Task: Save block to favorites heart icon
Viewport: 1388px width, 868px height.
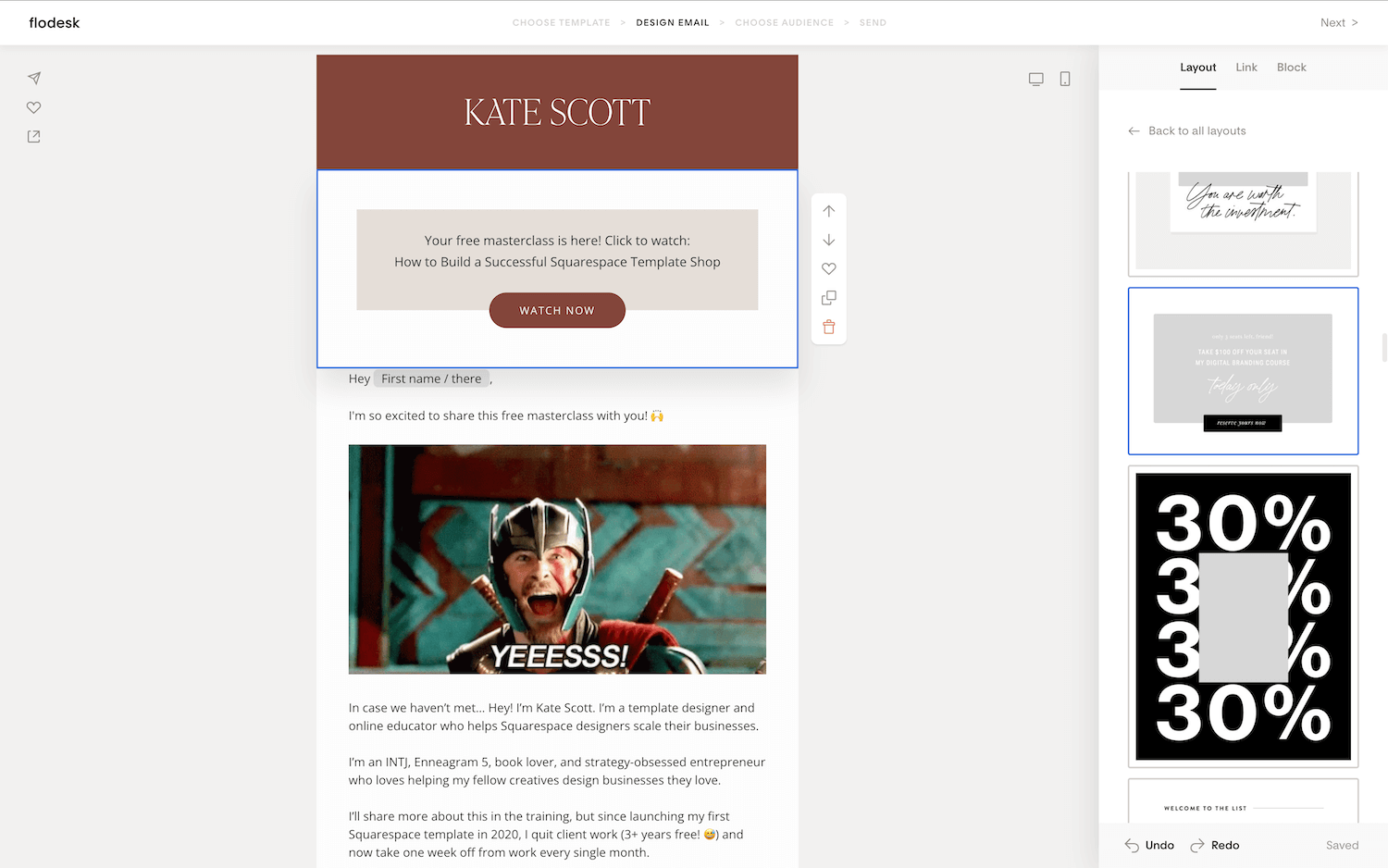Action: tap(829, 268)
